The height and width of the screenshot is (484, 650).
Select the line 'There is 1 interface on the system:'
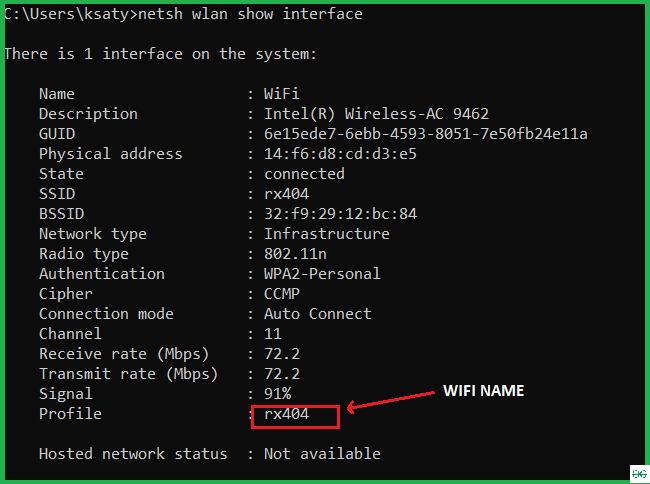(160, 54)
